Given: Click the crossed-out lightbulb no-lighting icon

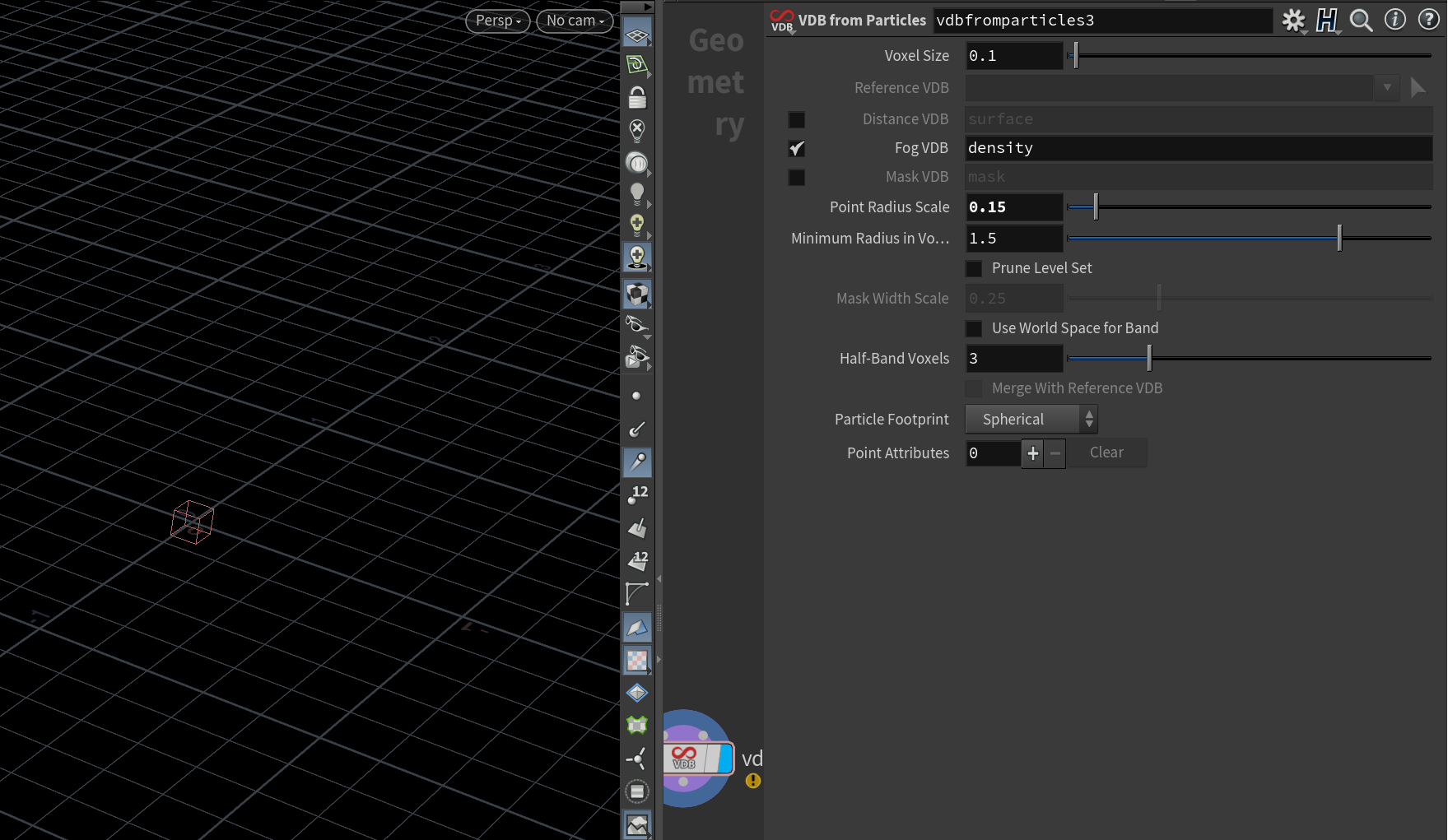Looking at the screenshot, I should tap(637, 130).
